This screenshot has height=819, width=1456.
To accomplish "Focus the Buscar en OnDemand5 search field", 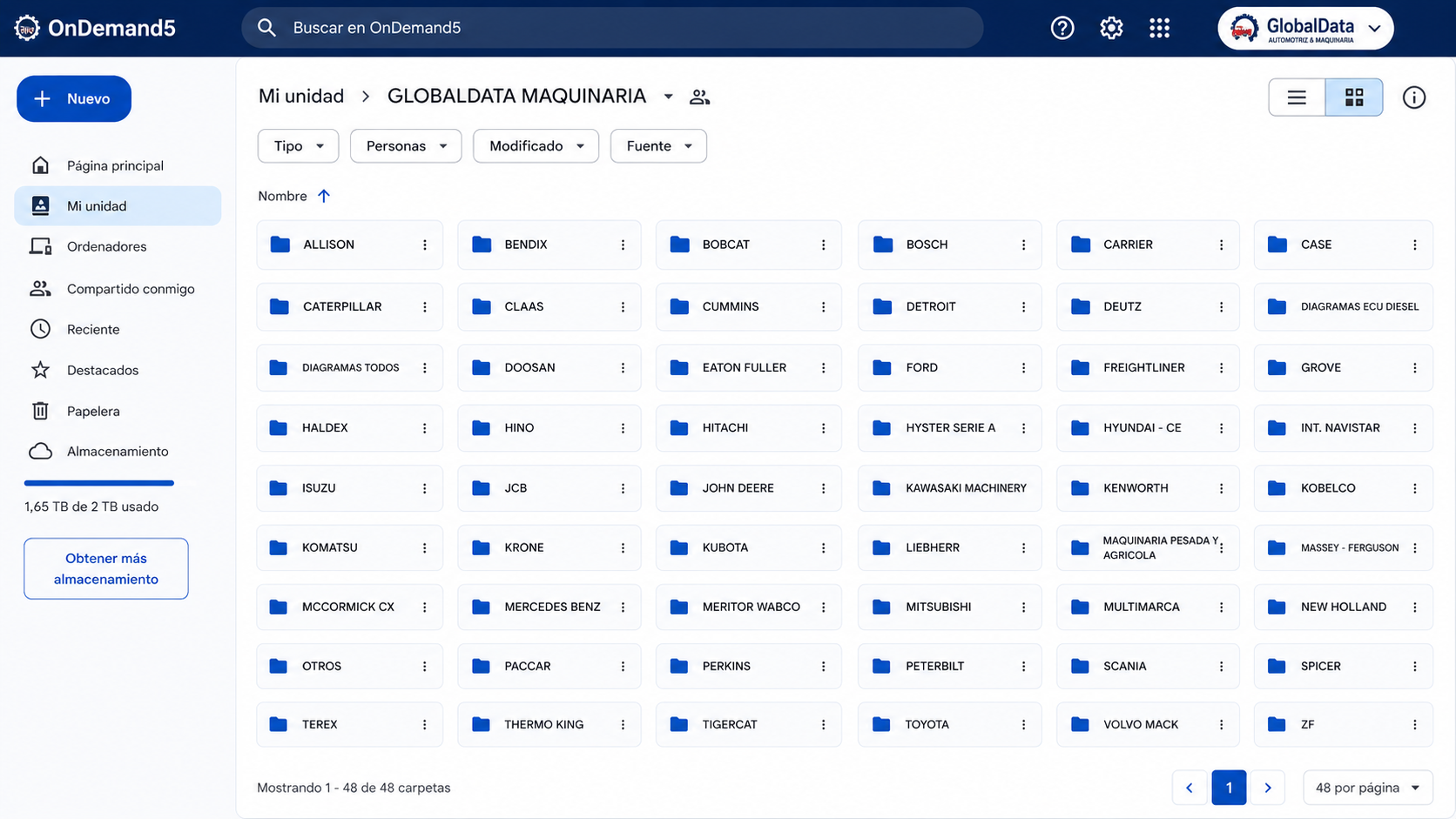I will point(612,28).
